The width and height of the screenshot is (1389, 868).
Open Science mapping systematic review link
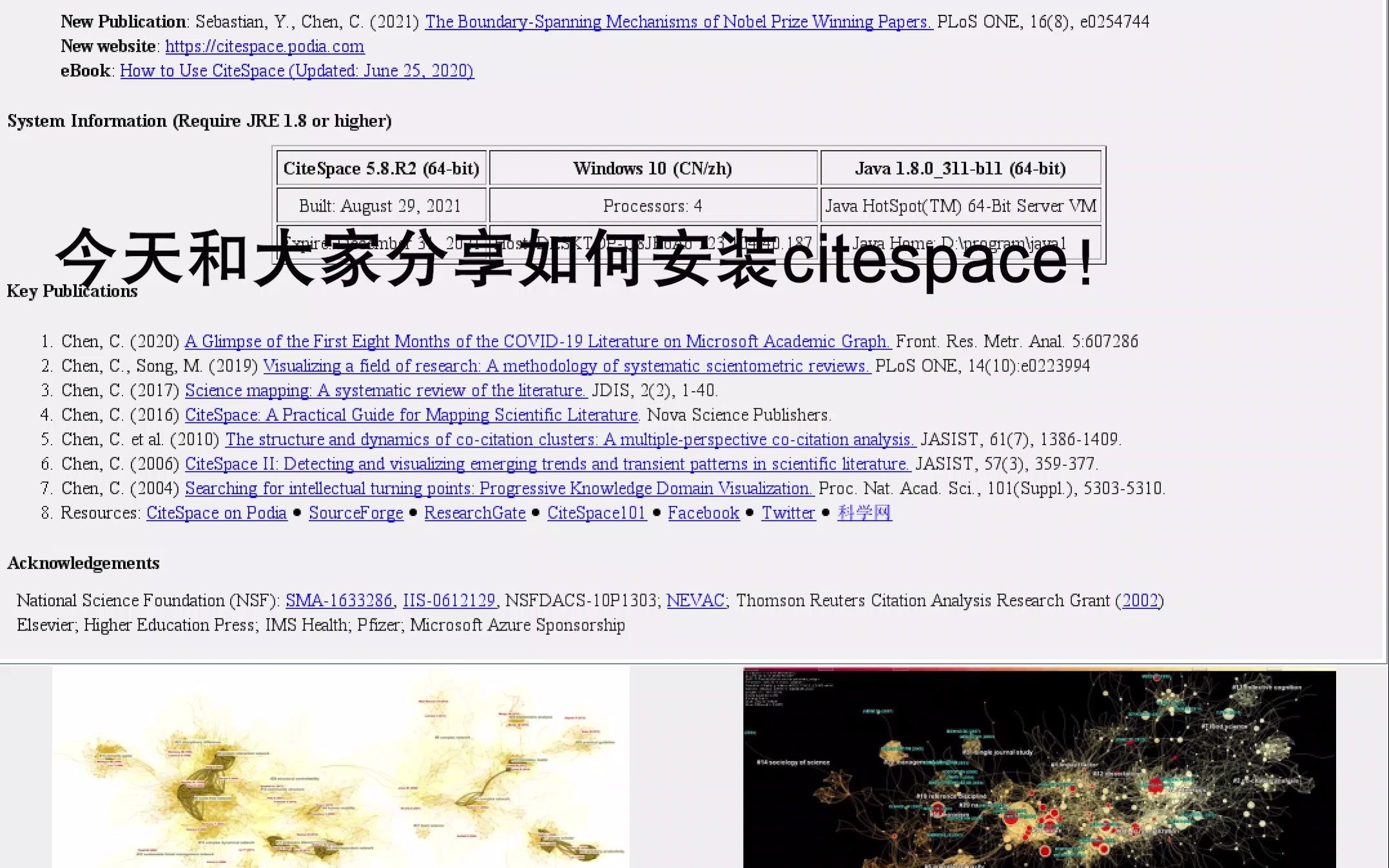(x=386, y=390)
